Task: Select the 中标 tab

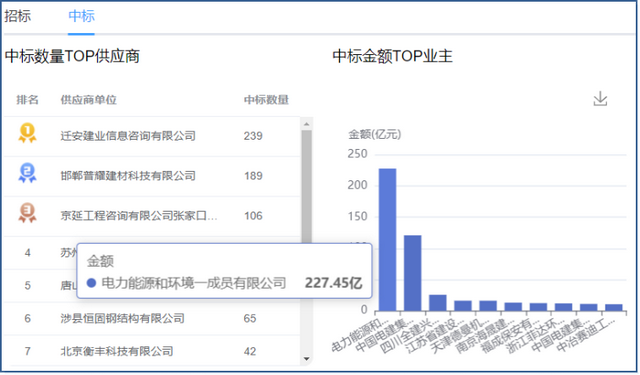Action: pyautogui.click(x=81, y=16)
